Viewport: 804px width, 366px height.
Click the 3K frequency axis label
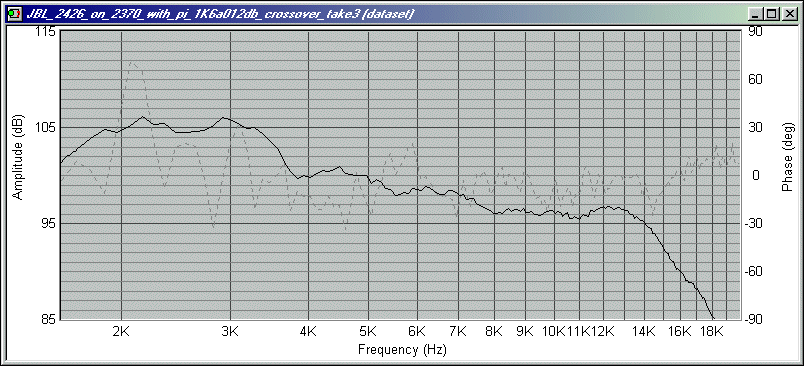pos(230,331)
